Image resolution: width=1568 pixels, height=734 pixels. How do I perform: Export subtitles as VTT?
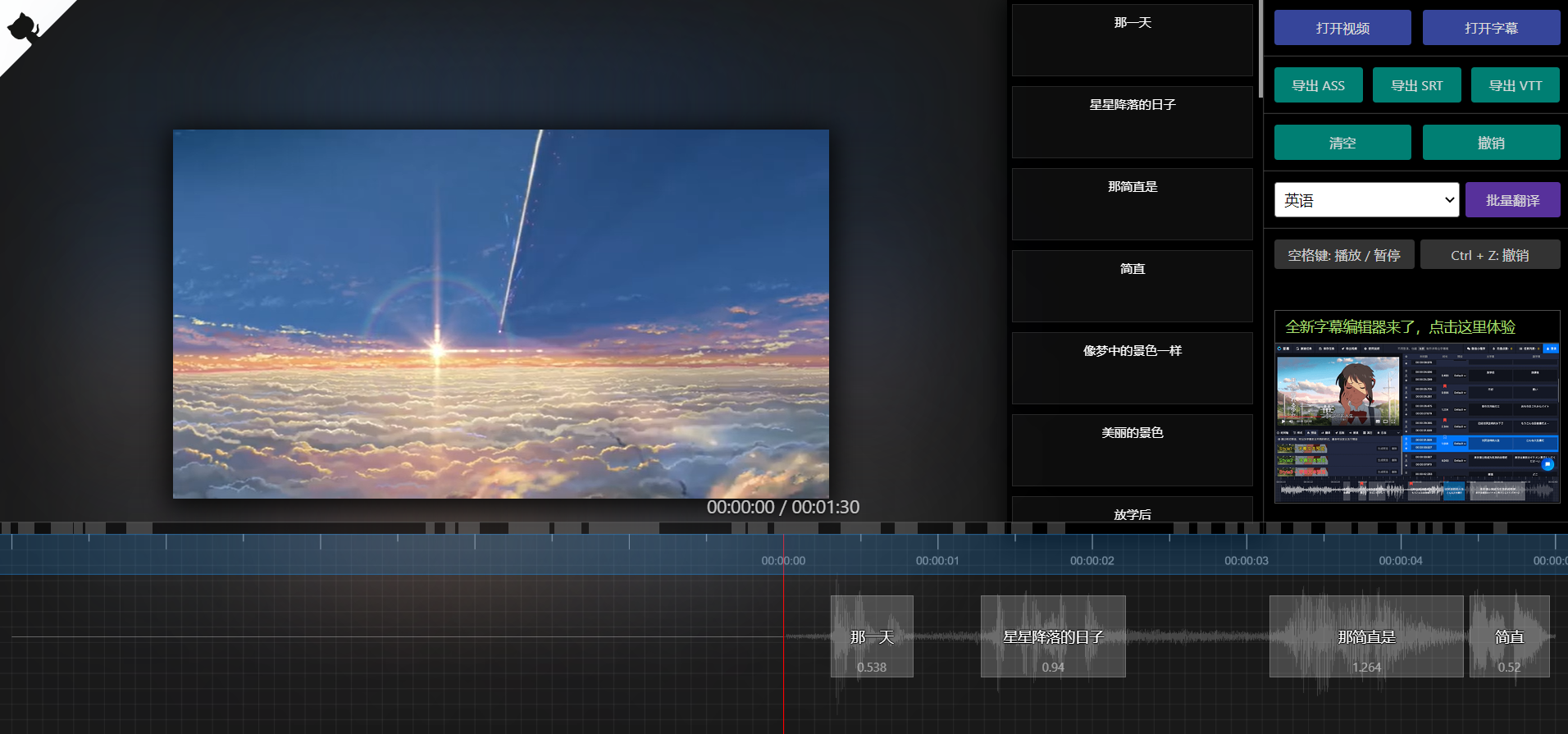tap(1515, 85)
